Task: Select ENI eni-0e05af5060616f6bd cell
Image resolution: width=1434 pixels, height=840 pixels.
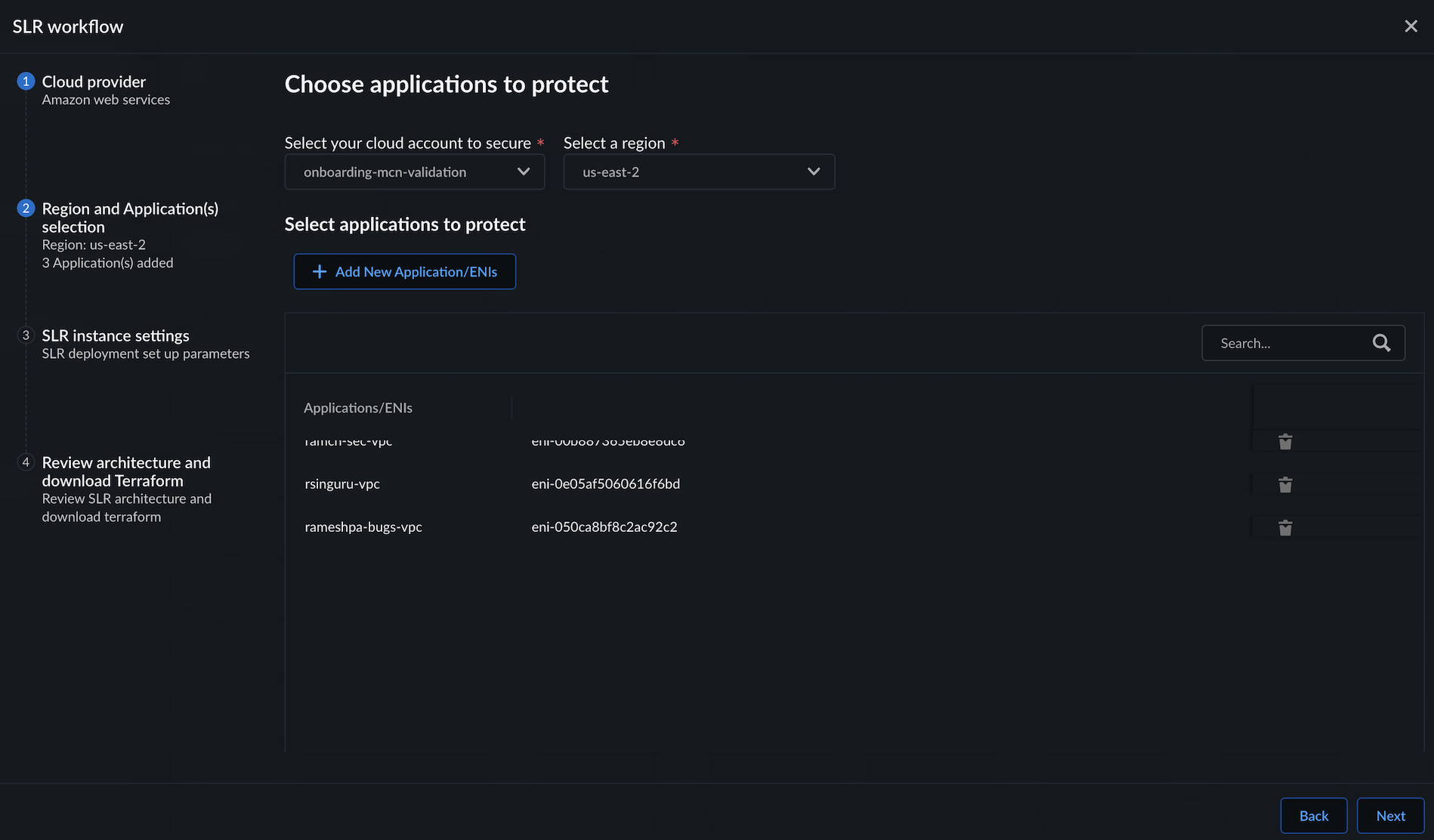Action: [x=605, y=484]
